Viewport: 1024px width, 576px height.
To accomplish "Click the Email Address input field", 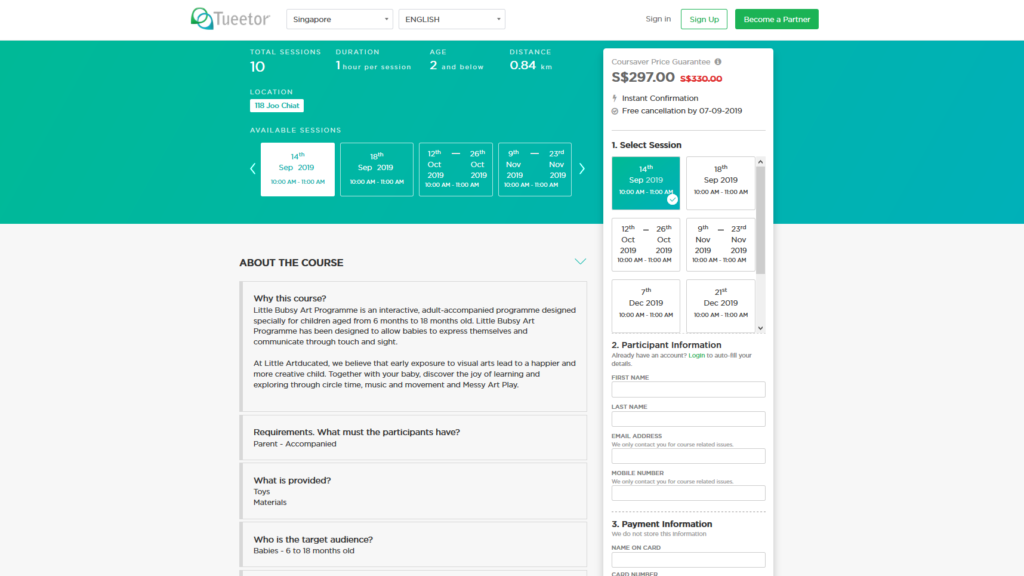I will coord(688,456).
